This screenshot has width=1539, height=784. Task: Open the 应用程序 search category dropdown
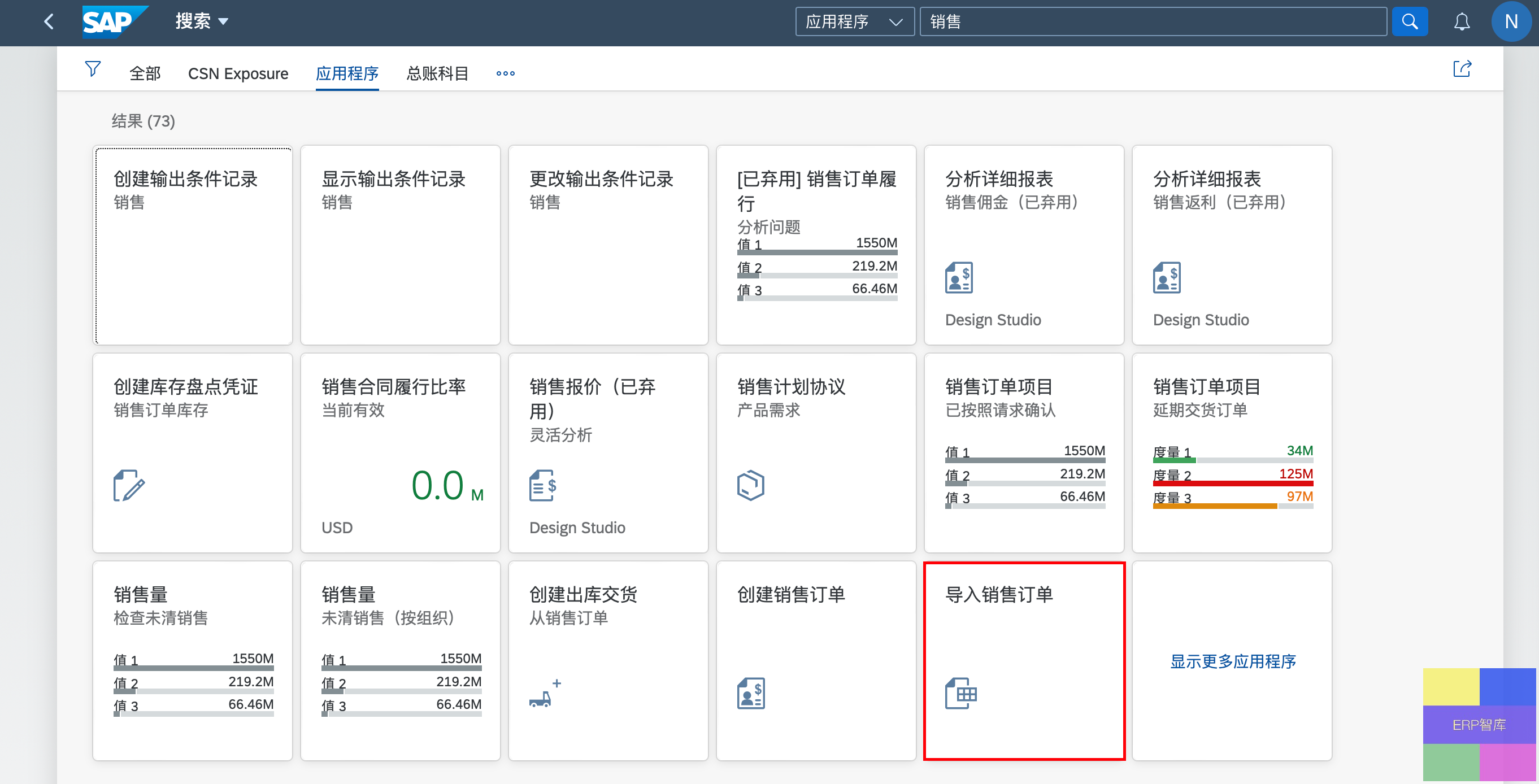[x=854, y=22]
